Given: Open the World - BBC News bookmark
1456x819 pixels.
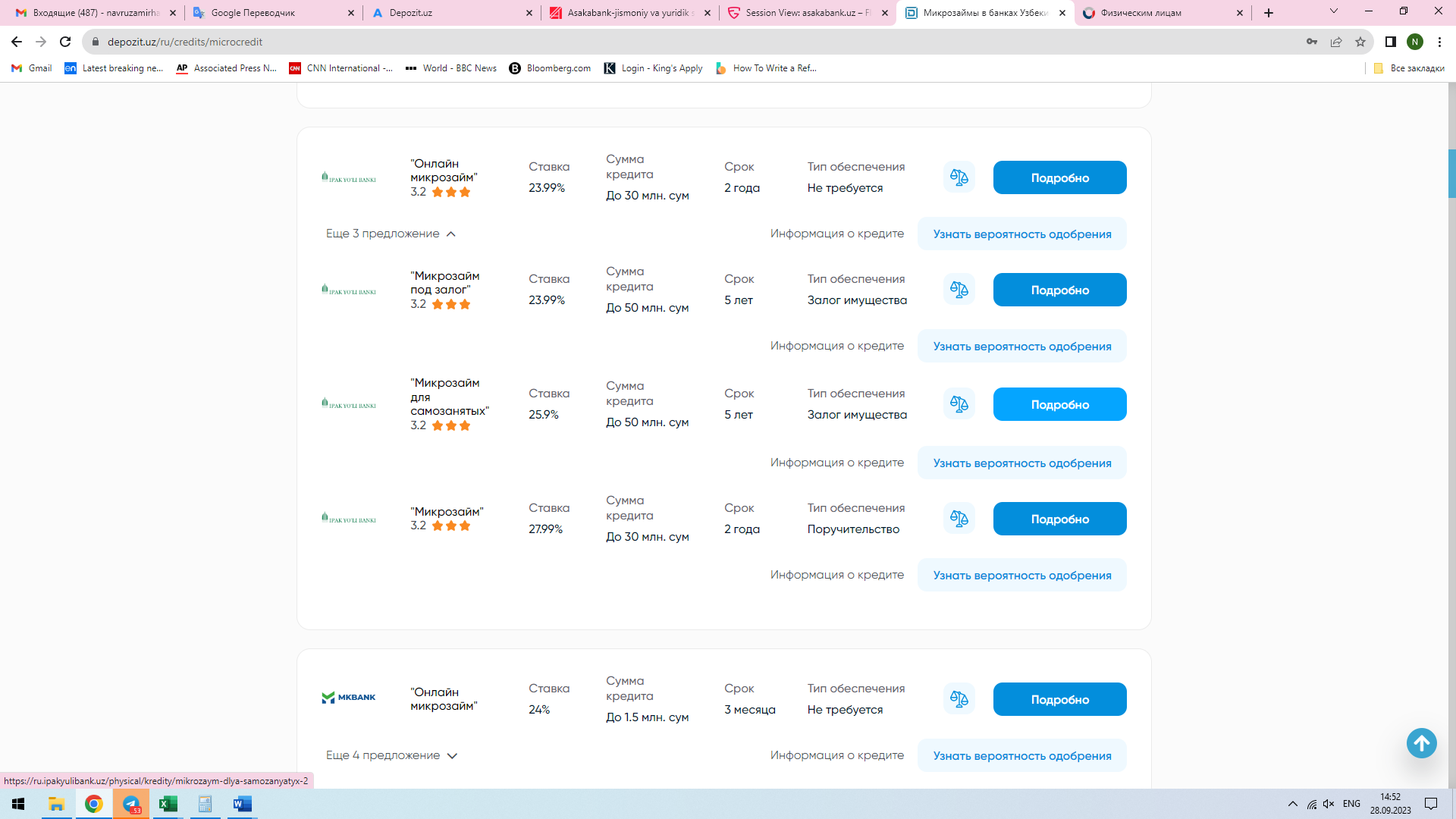Looking at the screenshot, I should pyautogui.click(x=450, y=68).
